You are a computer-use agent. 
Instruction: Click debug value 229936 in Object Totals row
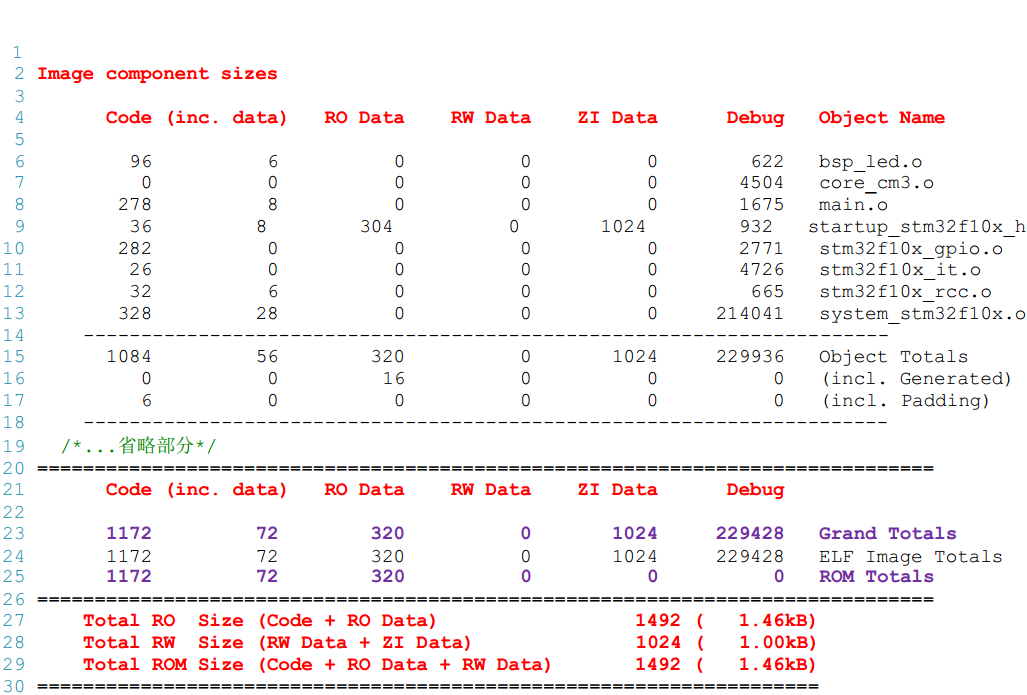click(x=750, y=357)
